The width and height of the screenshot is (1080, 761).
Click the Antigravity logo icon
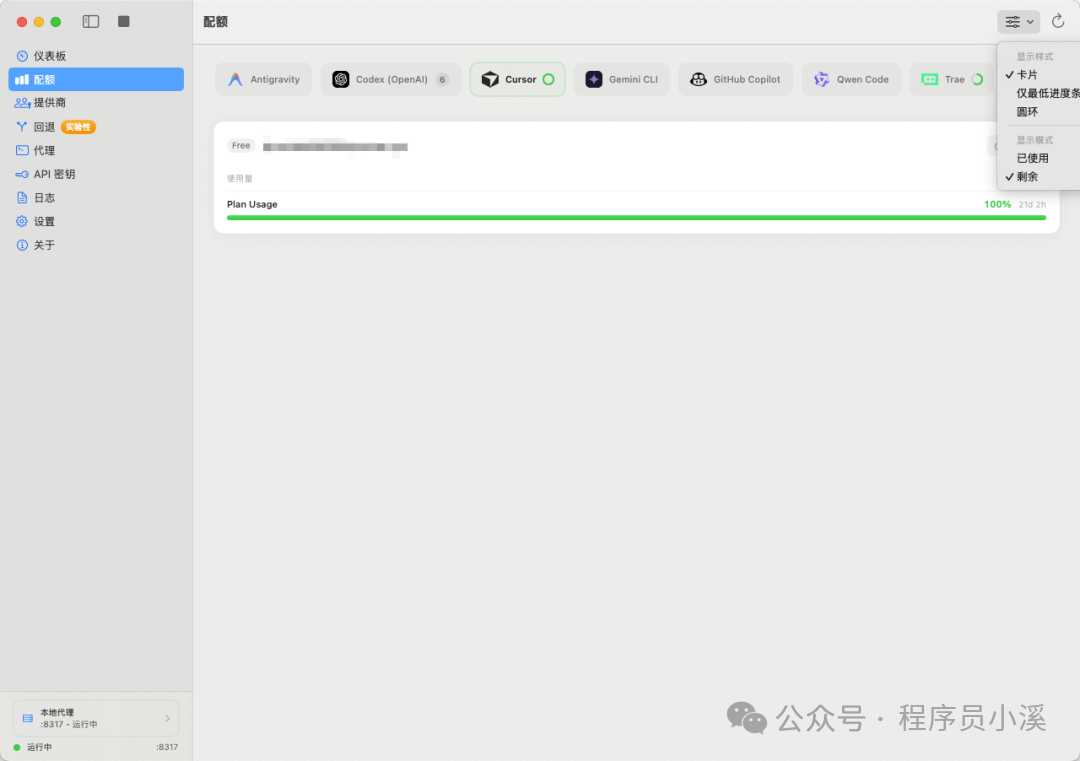click(236, 79)
